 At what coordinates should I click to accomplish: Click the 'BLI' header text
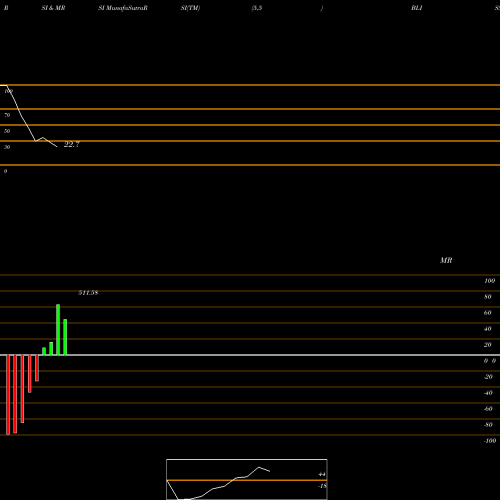417,8
